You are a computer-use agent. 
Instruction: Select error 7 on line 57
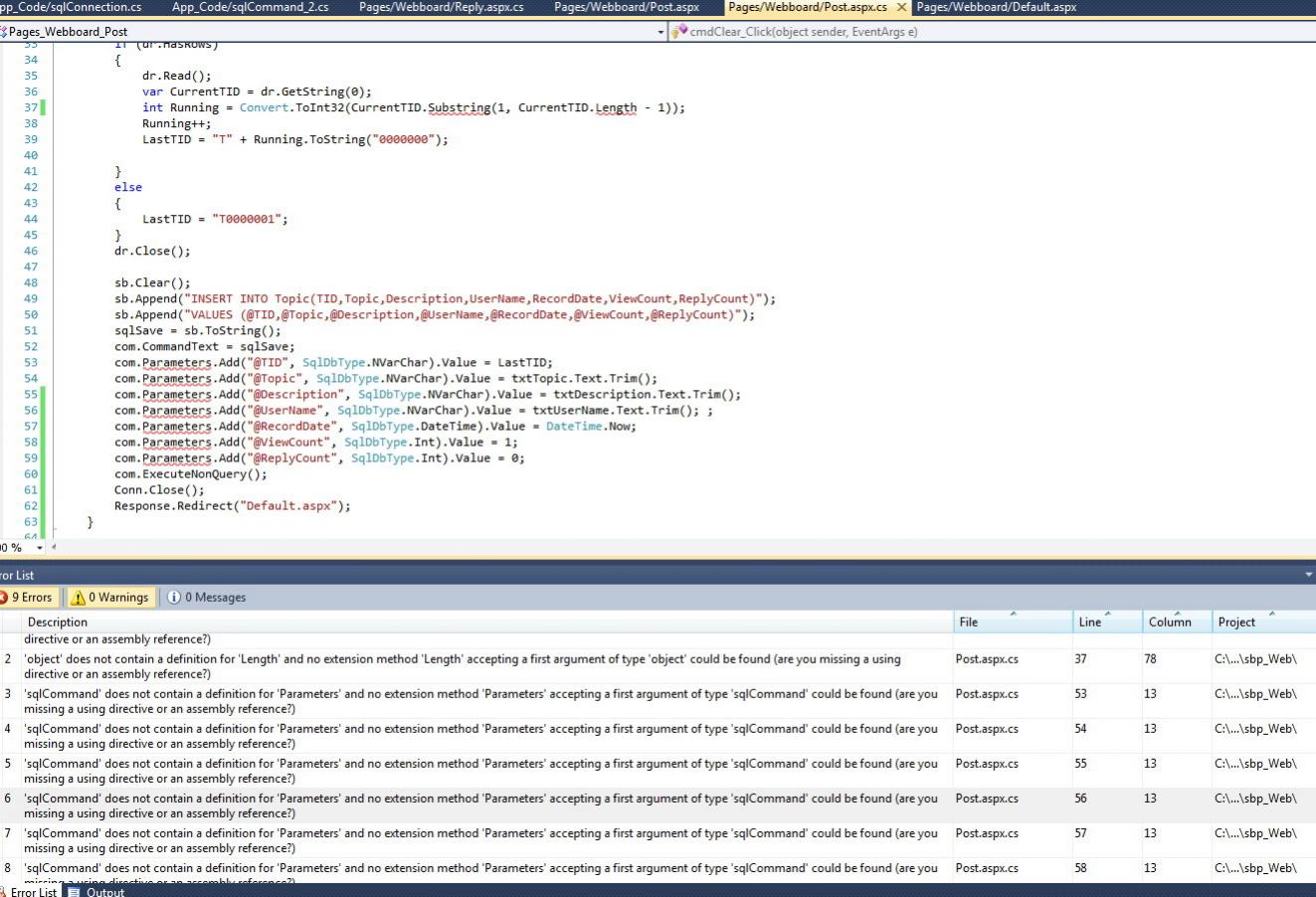point(657,840)
